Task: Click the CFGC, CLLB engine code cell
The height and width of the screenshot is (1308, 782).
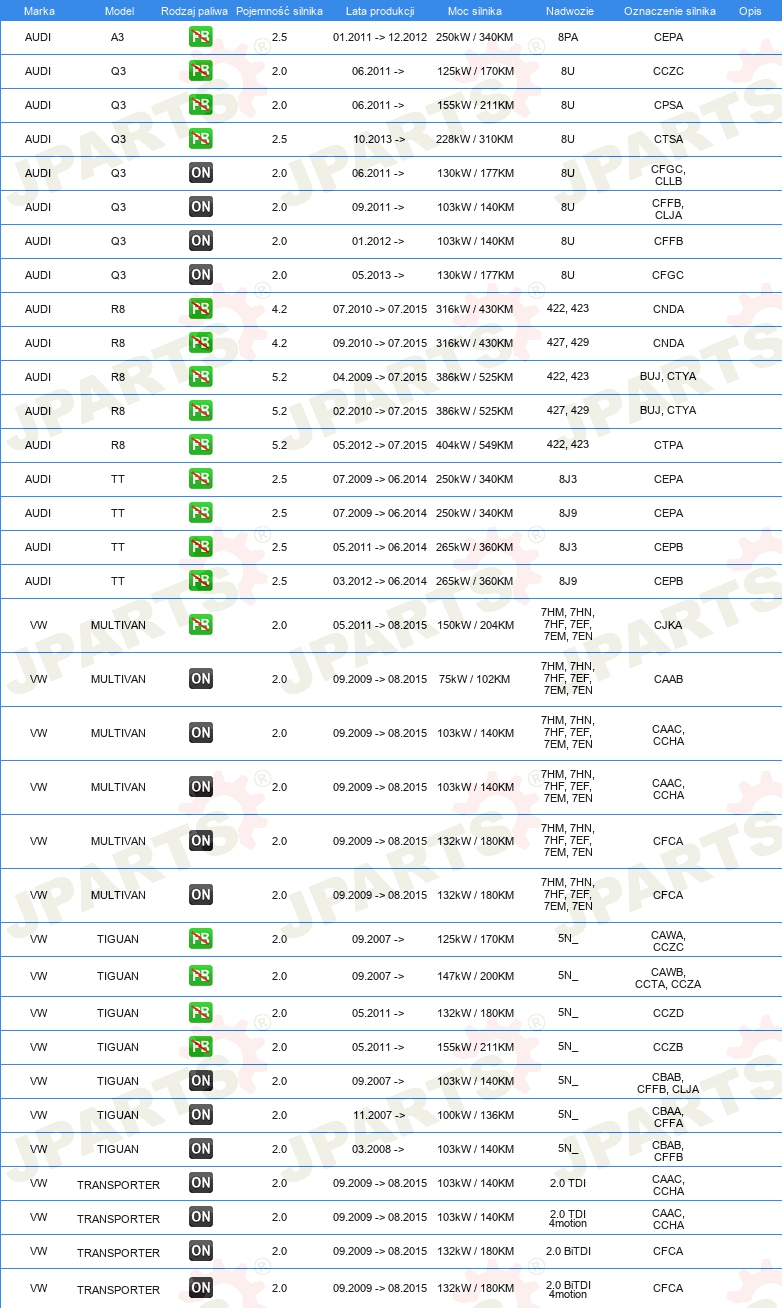Action: (668, 174)
